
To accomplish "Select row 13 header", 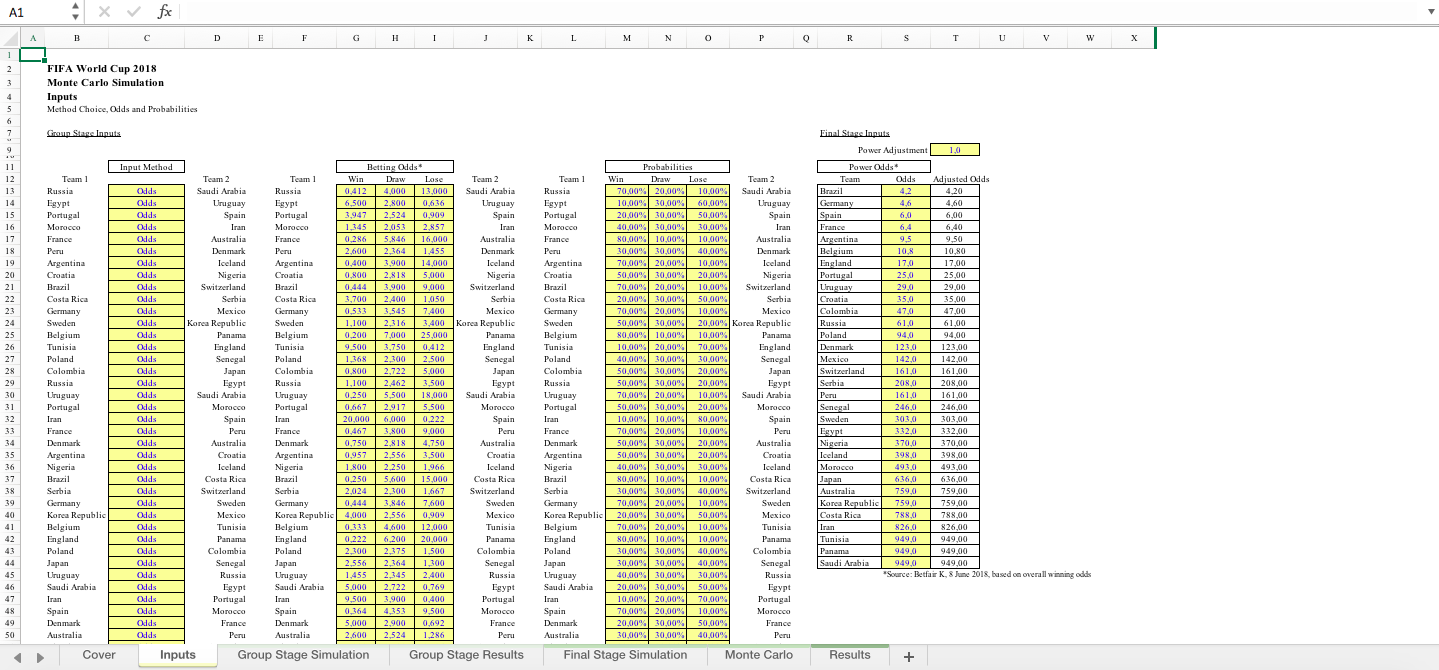I will [9, 190].
